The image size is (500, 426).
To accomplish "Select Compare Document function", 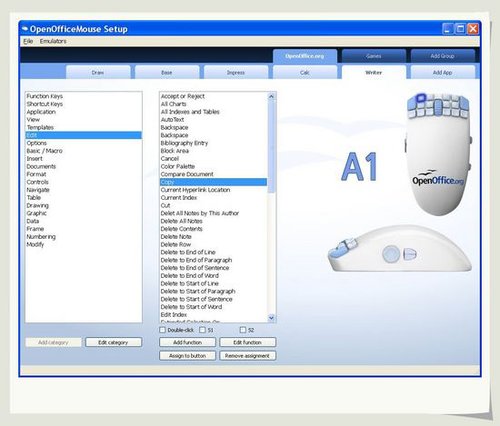I will [187, 174].
